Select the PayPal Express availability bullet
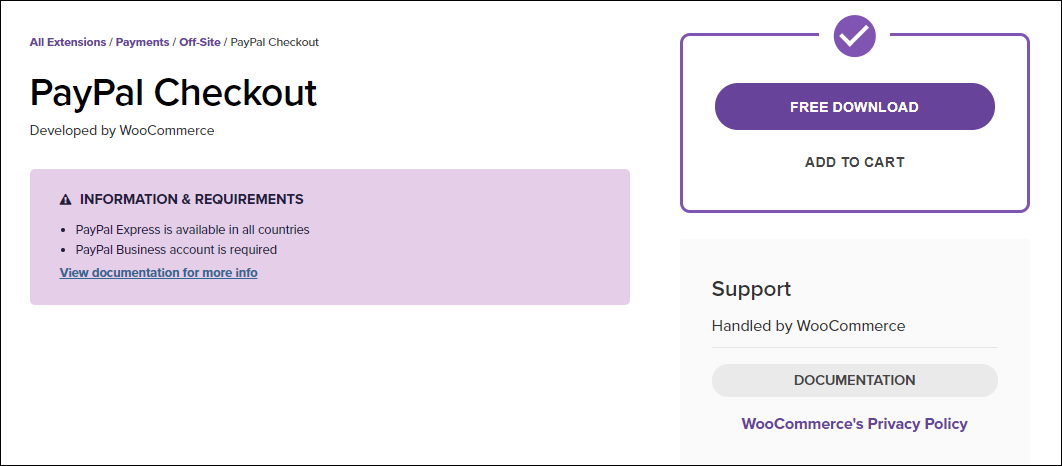This screenshot has height=466, width=1062. 192,230
